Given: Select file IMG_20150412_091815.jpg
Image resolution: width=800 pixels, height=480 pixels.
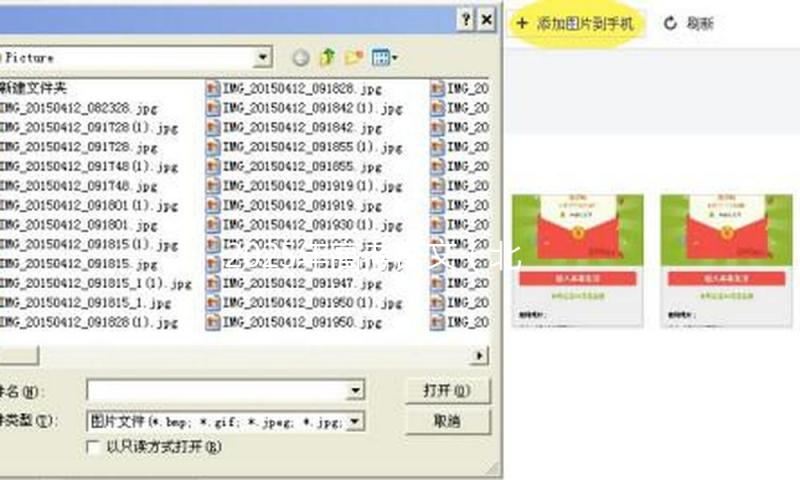Looking at the screenshot, I should (x=78, y=264).
